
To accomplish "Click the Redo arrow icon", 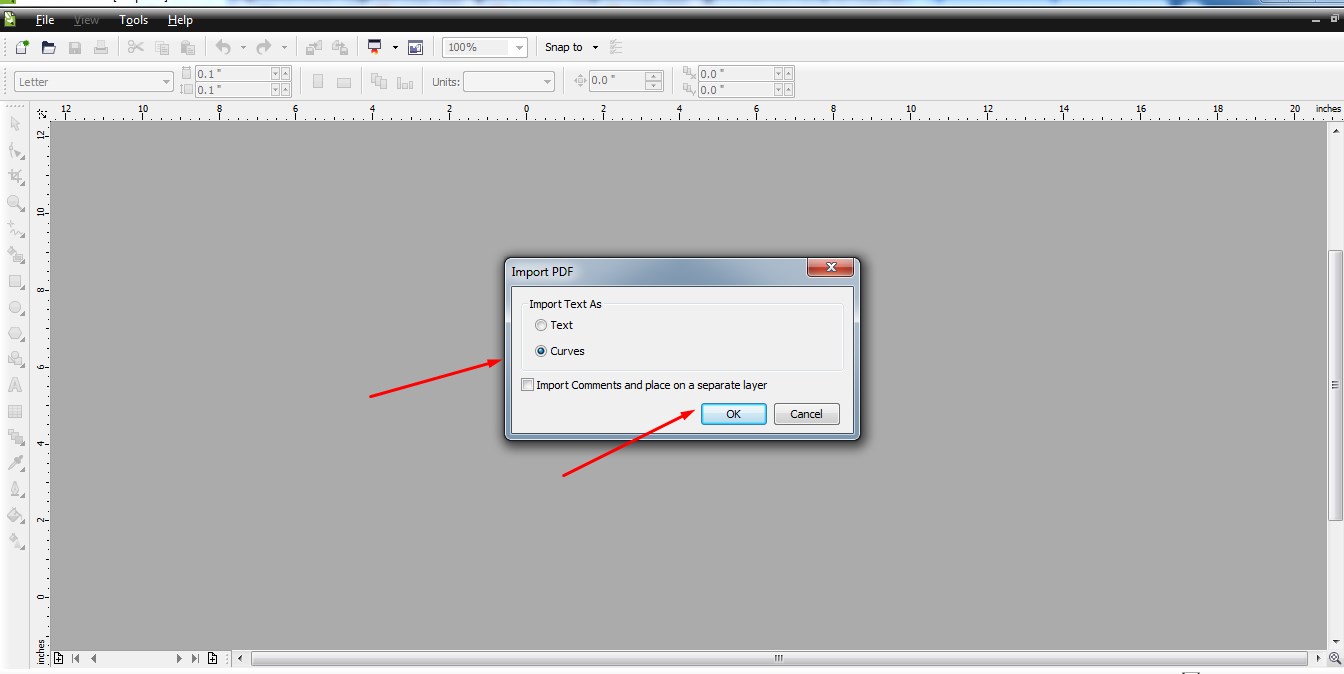I will coord(264,47).
